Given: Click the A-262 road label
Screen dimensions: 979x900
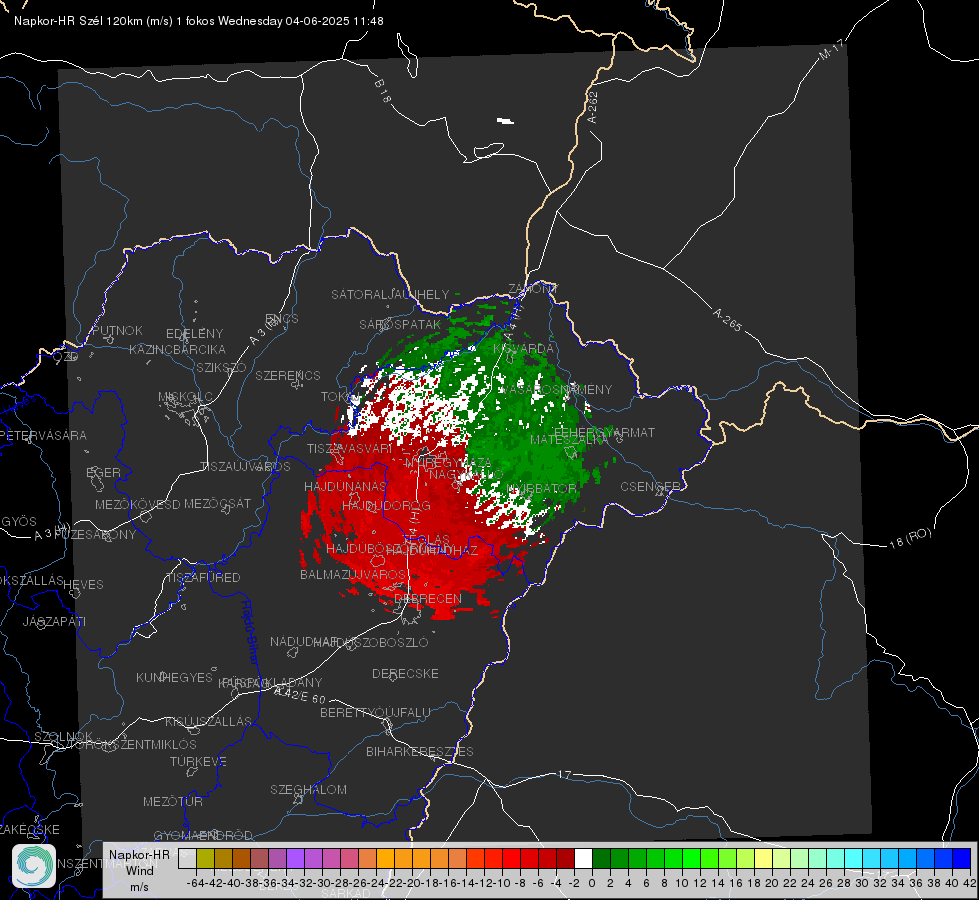Looking at the screenshot, I should pos(593,107).
